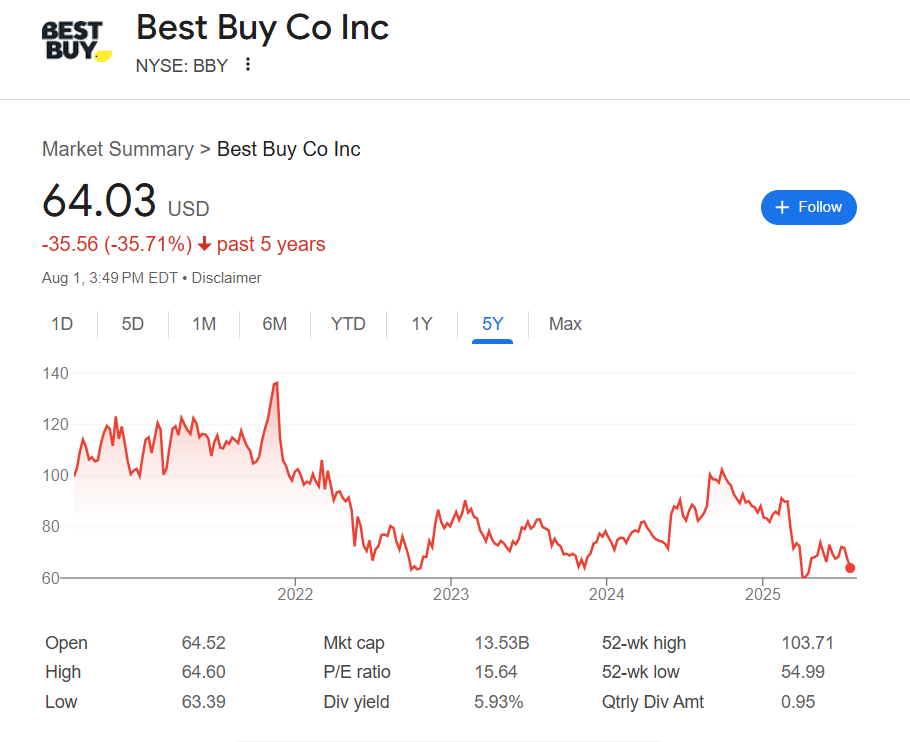Show the 1M chart range
Viewport: 910px width, 742px height.
pos(204,324)
